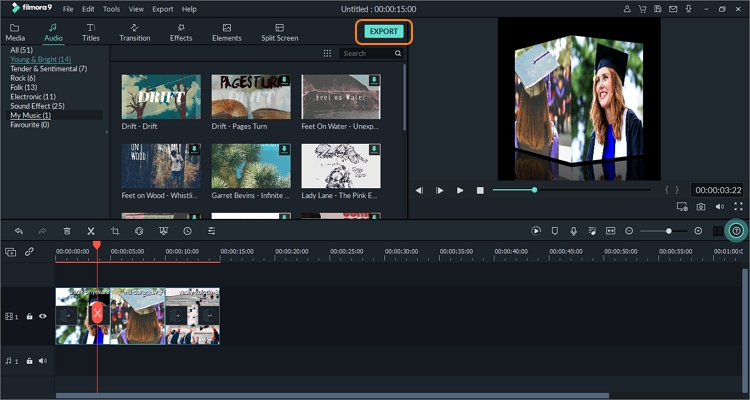Open the Elements tab
750x400 pixels.
click(x=227, y=33)
